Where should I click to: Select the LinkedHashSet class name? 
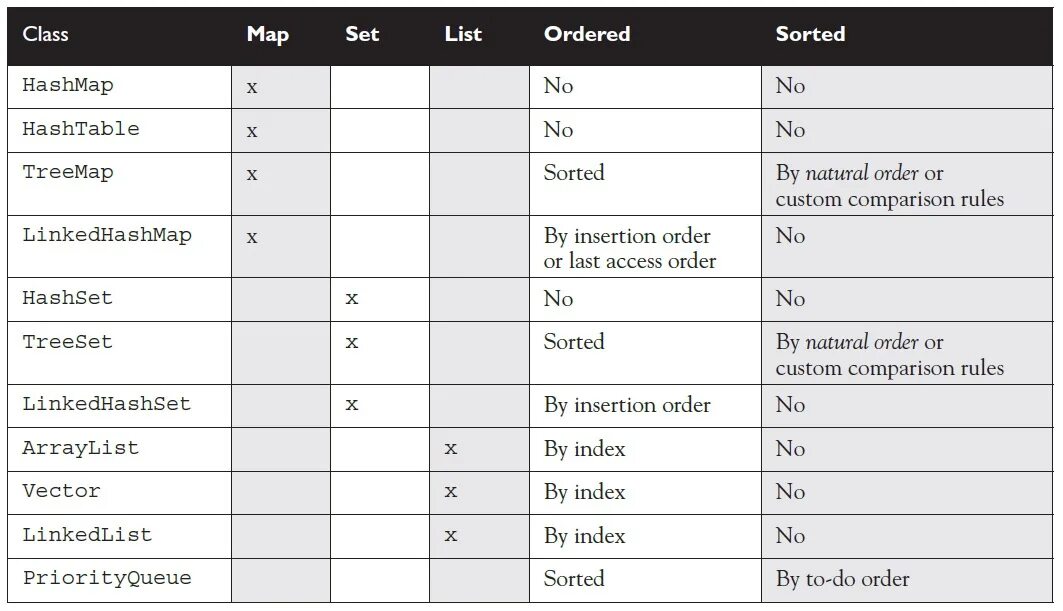click(x=106, y=405)
